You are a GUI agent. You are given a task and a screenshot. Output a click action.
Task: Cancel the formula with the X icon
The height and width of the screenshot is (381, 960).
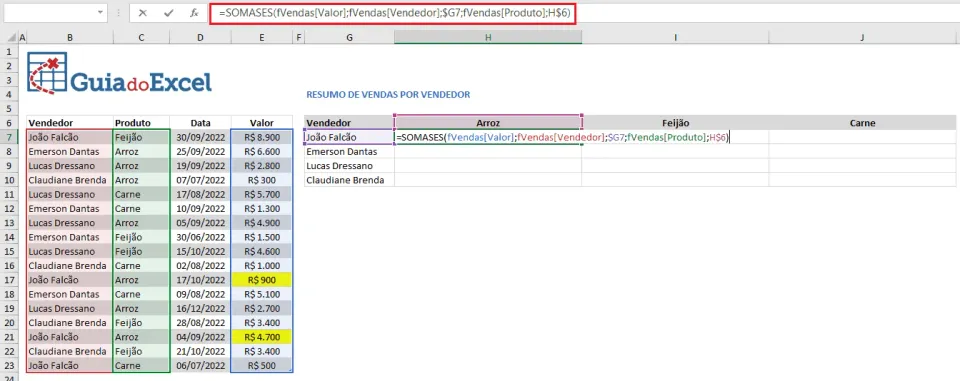(143, 13)
